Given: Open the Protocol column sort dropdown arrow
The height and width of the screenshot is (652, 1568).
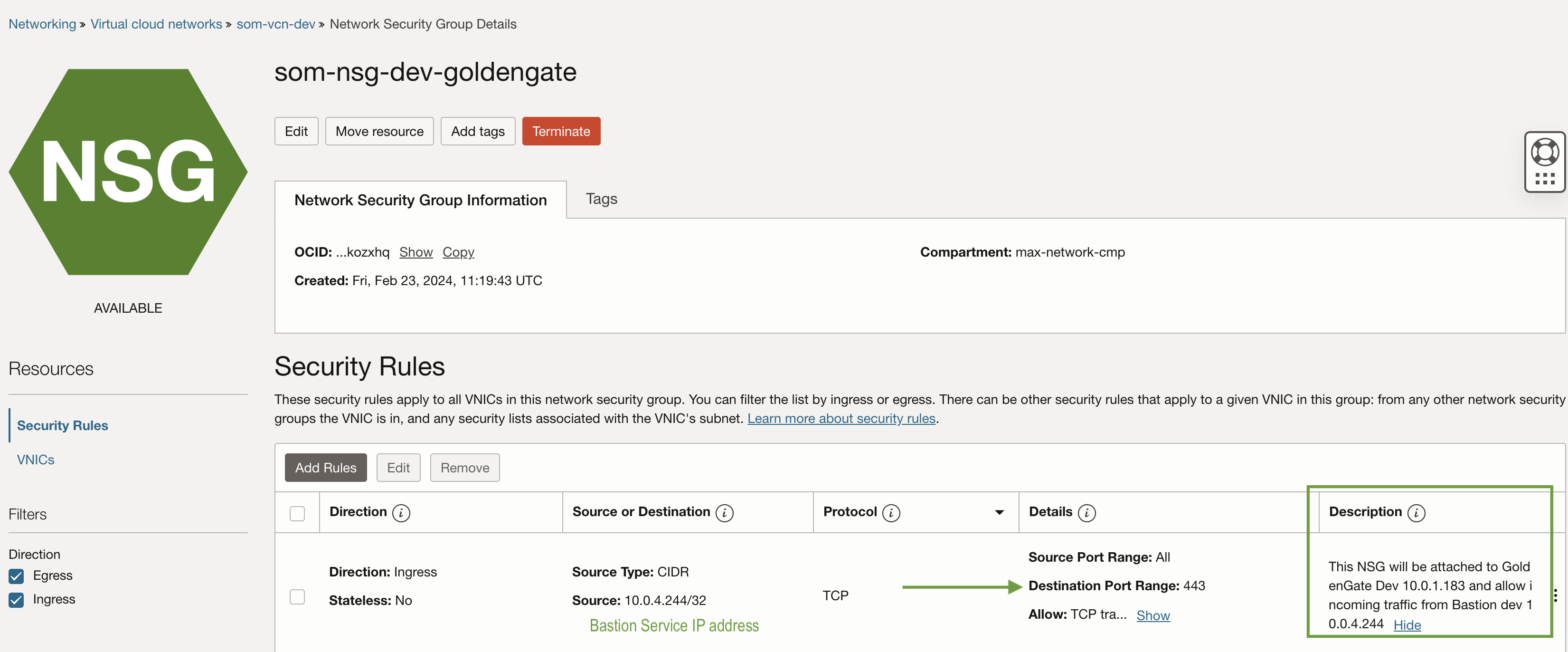Looking at the screenshot, I should pyautogui.click(x=999, y=512).
